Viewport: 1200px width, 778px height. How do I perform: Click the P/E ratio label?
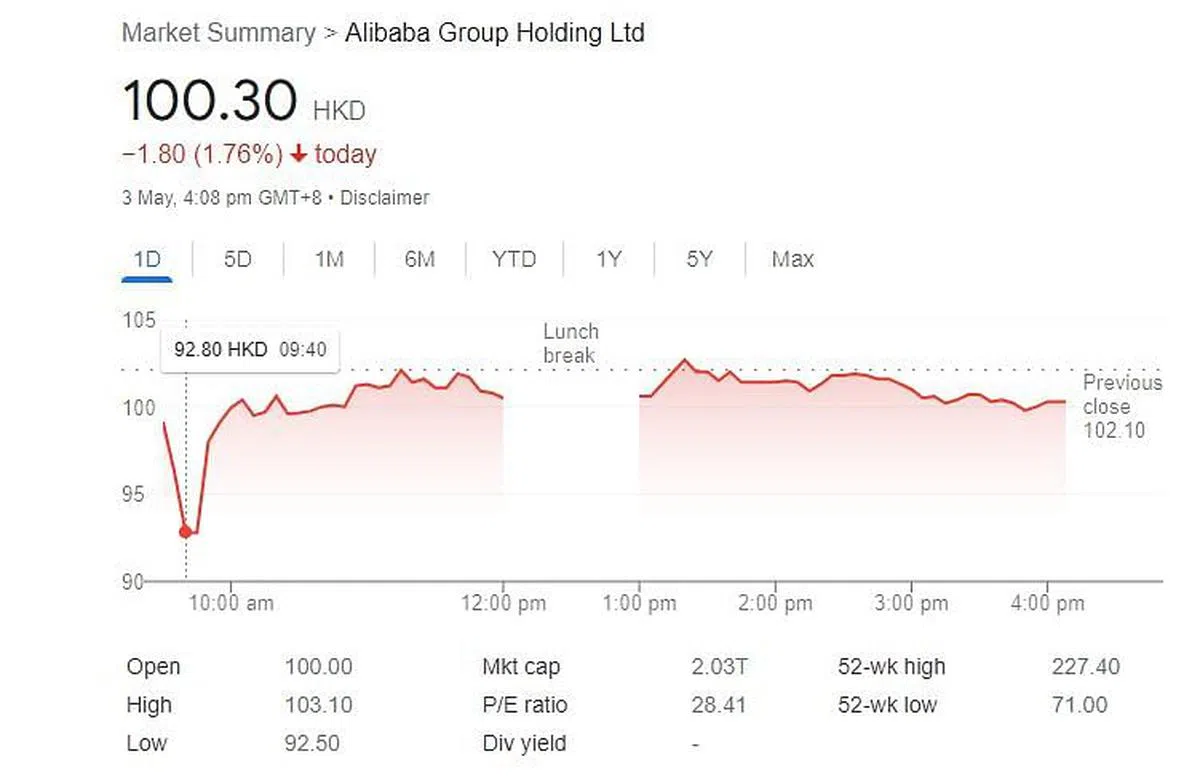(524, 705)
